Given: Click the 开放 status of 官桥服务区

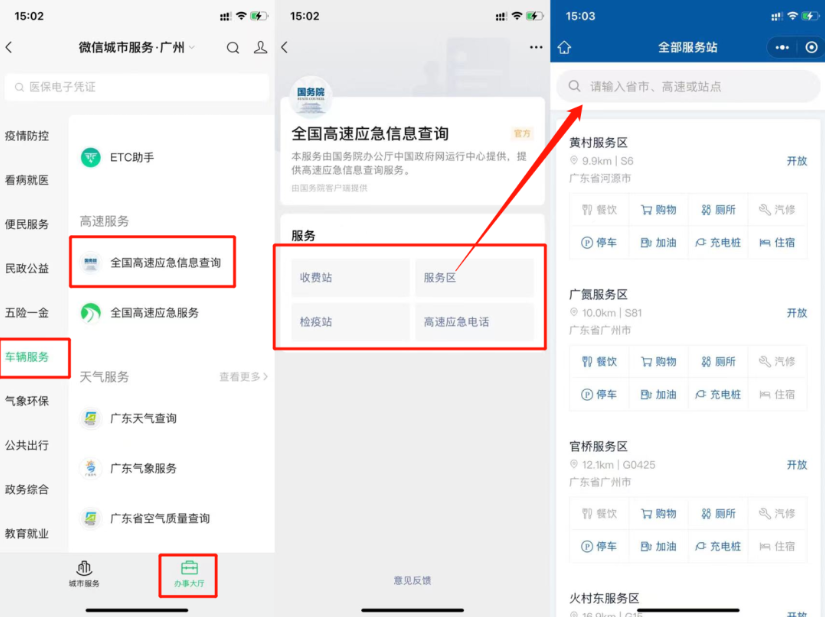Looking at the screenshot, I should (797, 465).
